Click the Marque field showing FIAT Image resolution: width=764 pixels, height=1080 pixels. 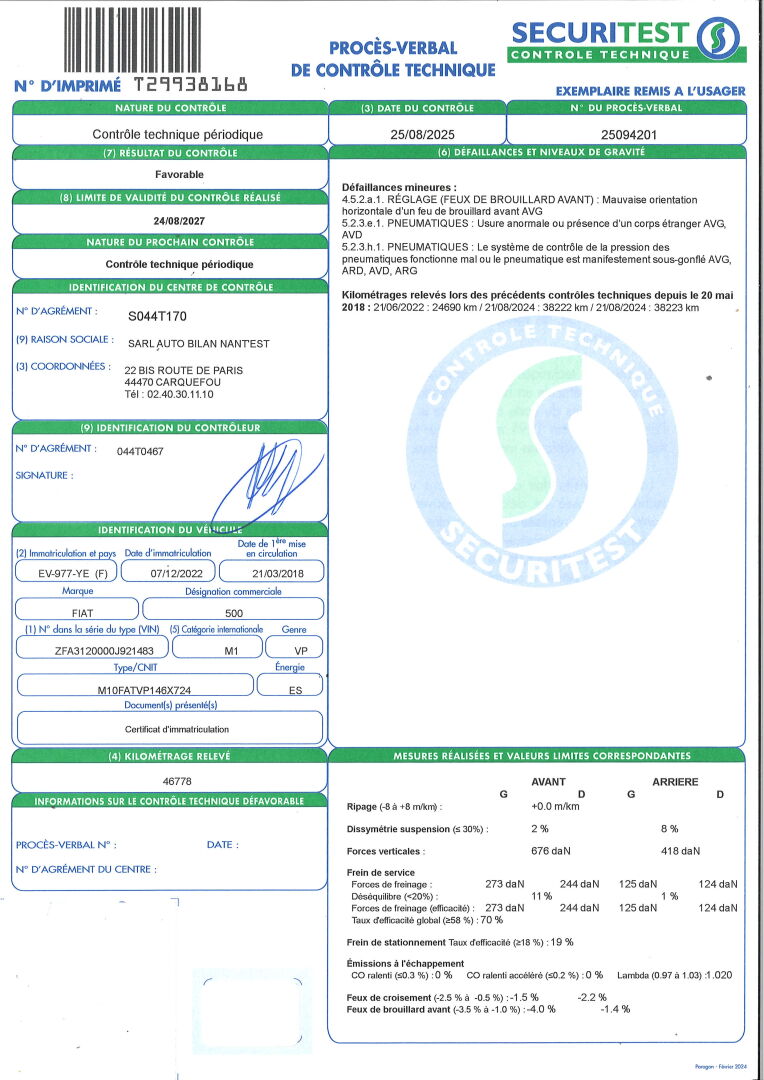point(76,610)
